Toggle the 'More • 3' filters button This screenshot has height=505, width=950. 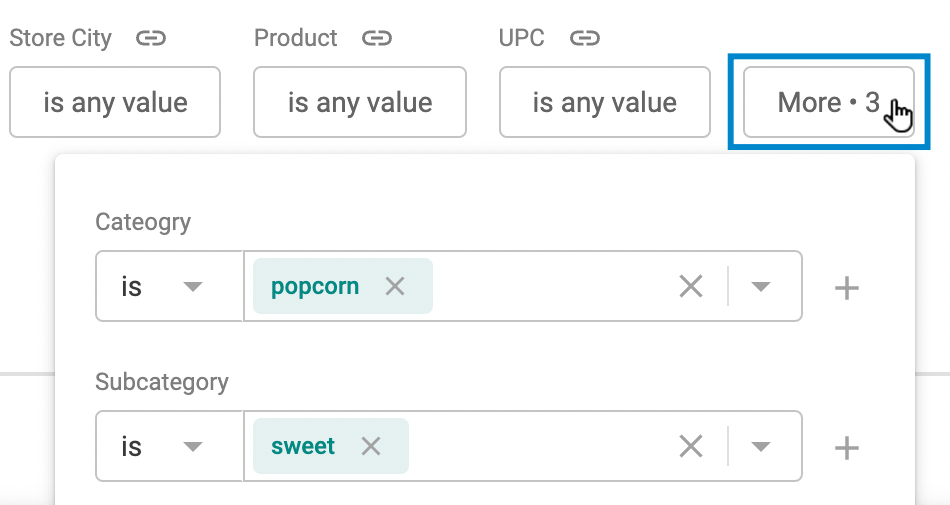click(829, 102)
